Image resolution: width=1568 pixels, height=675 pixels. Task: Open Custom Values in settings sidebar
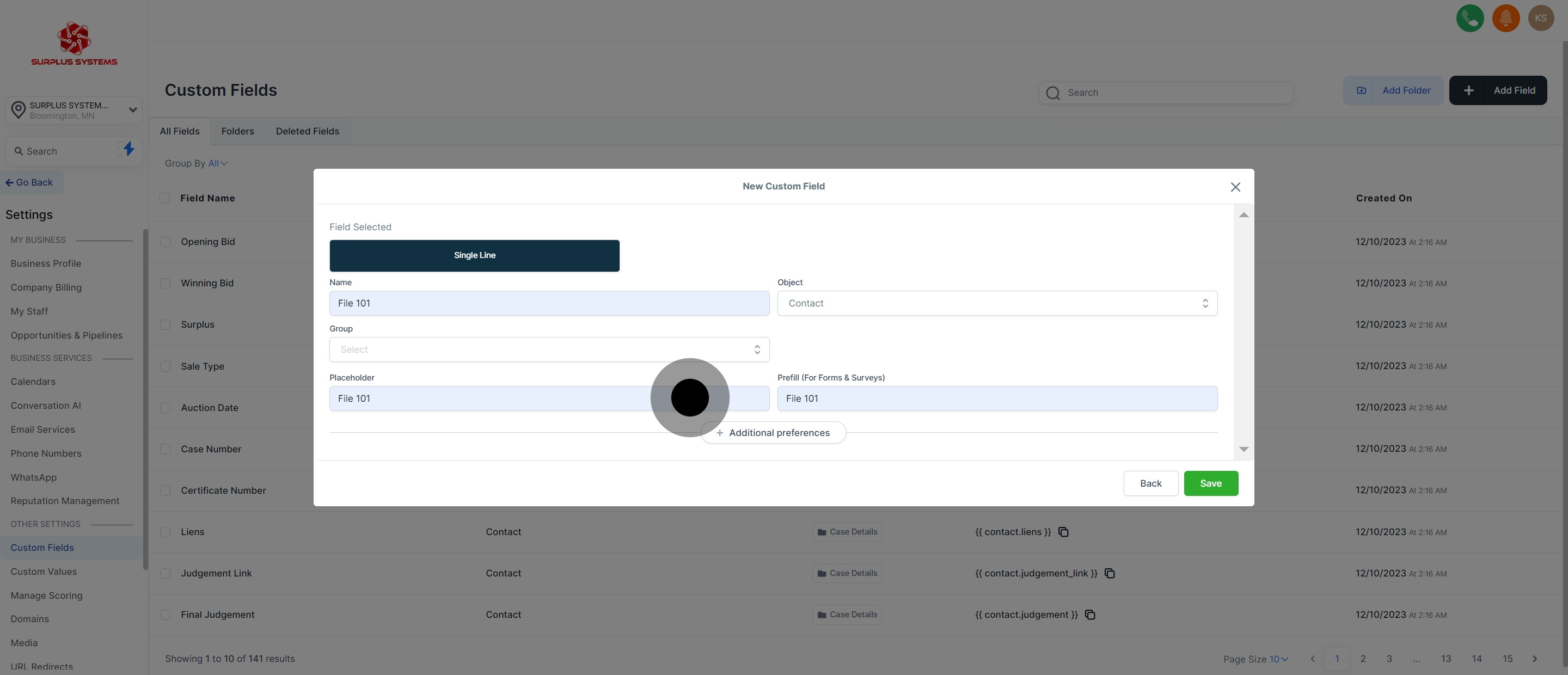coord(44,572)
